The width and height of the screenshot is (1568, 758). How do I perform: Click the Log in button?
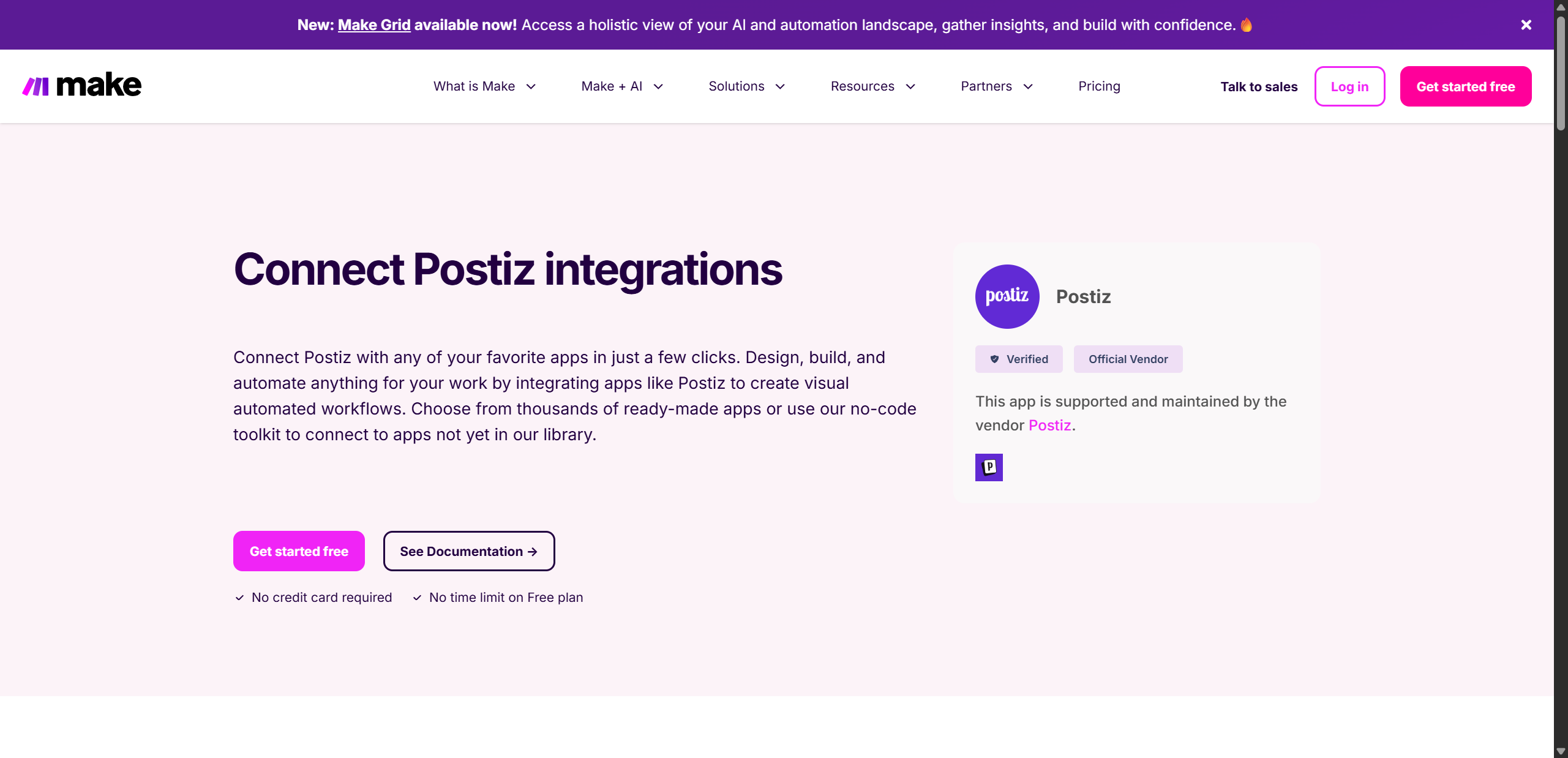point(1349,86)
